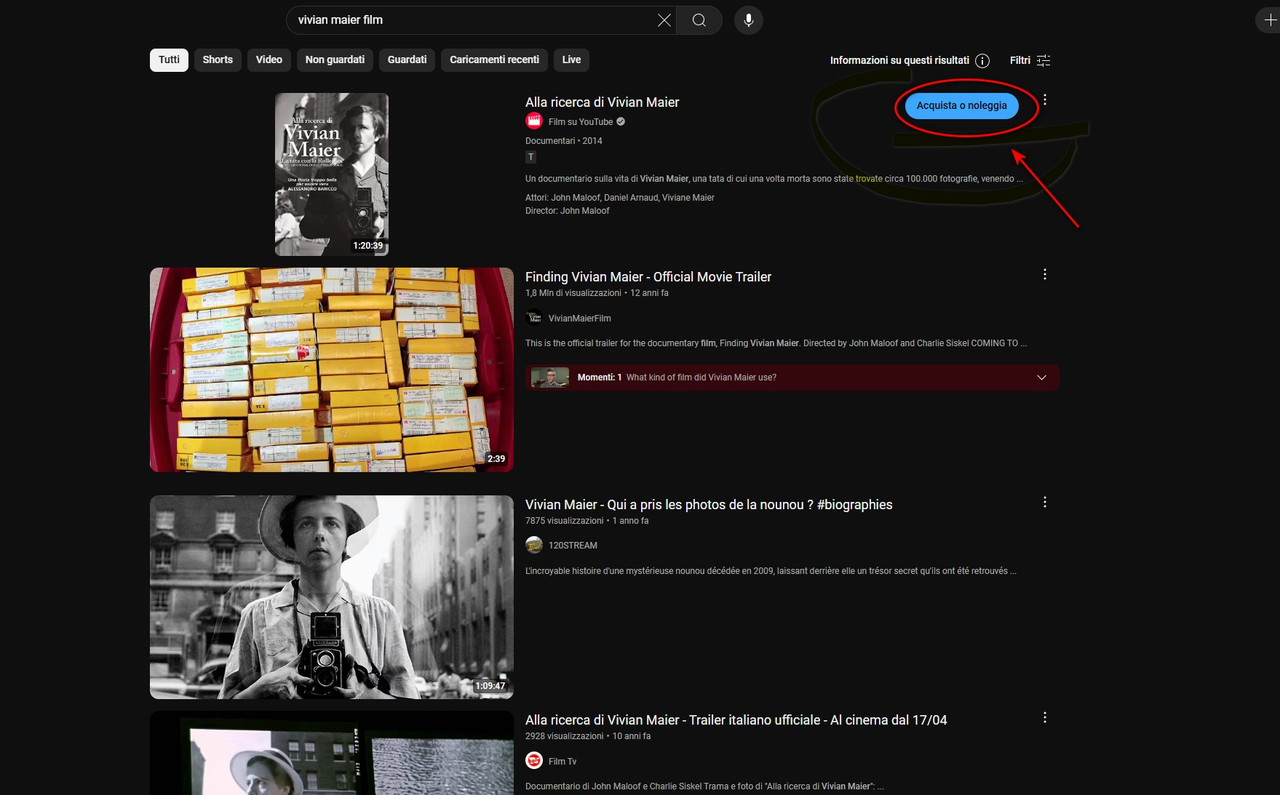
Task: Select the 'Non guardati' filter chip
Action: [x=335, y=60]
